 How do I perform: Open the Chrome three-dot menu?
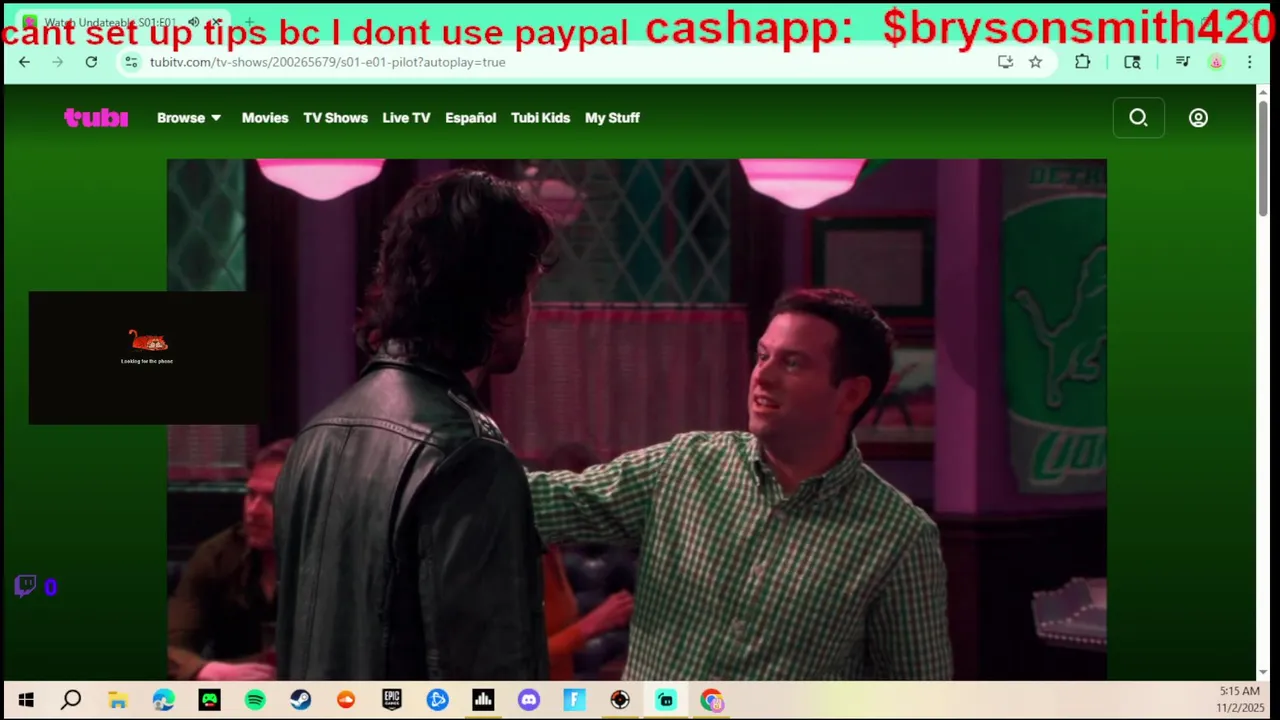click(x=1249, y=62)
